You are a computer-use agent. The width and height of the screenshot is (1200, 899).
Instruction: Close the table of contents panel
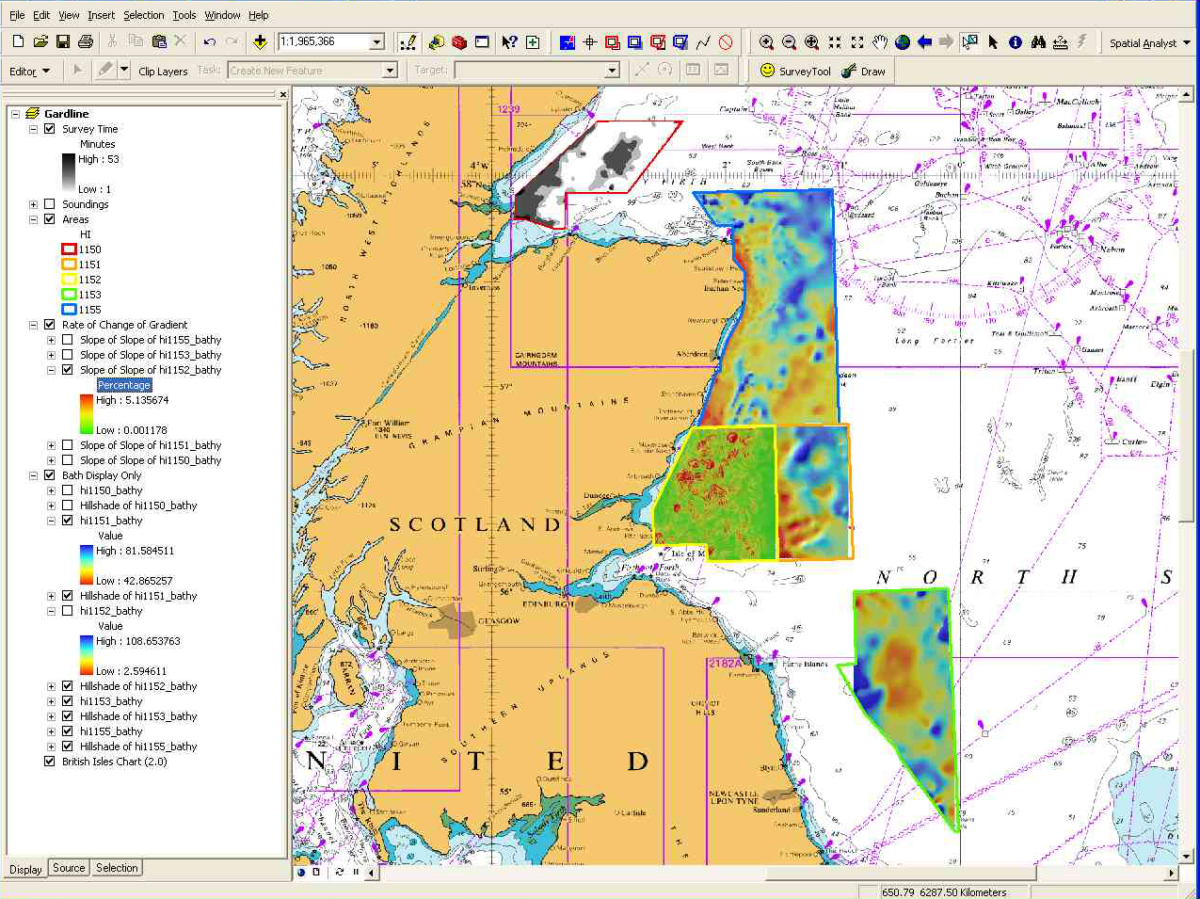pyautogui.click(x=283, y=95)
